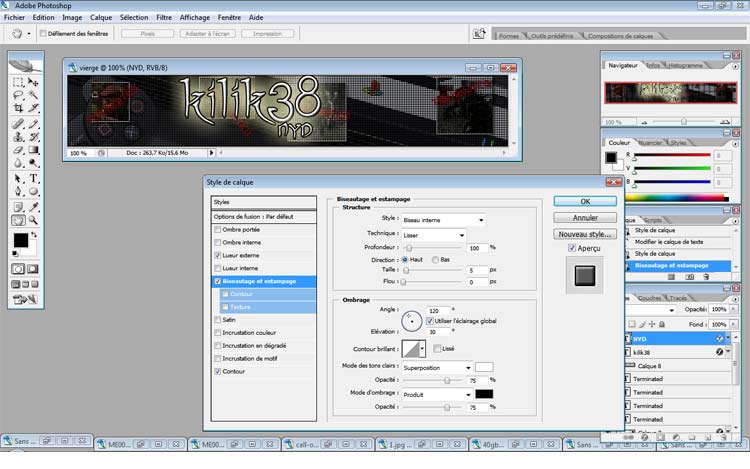
Task: Open Mode d'ombrage dropdown showing Produit
Action: [x=437, y=394]
